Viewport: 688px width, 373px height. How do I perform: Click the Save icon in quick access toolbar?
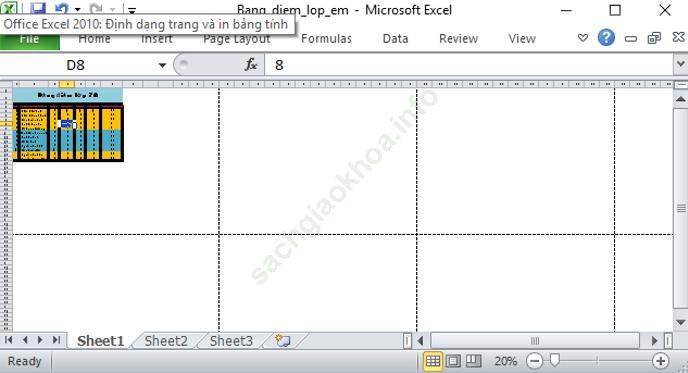(x=38, y=7)
